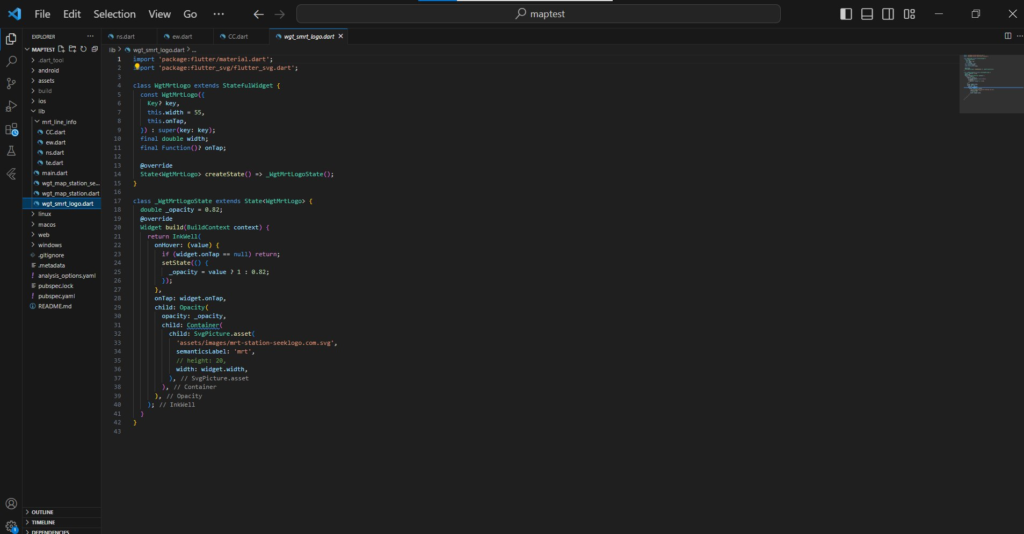Toggle the bottom Panel visibility
Screen dimensions: 1024x534
866,14
